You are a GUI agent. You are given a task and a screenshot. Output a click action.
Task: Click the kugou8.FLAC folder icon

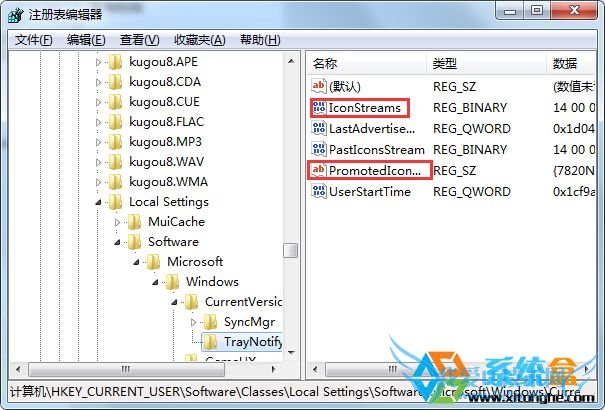(115, 122)
